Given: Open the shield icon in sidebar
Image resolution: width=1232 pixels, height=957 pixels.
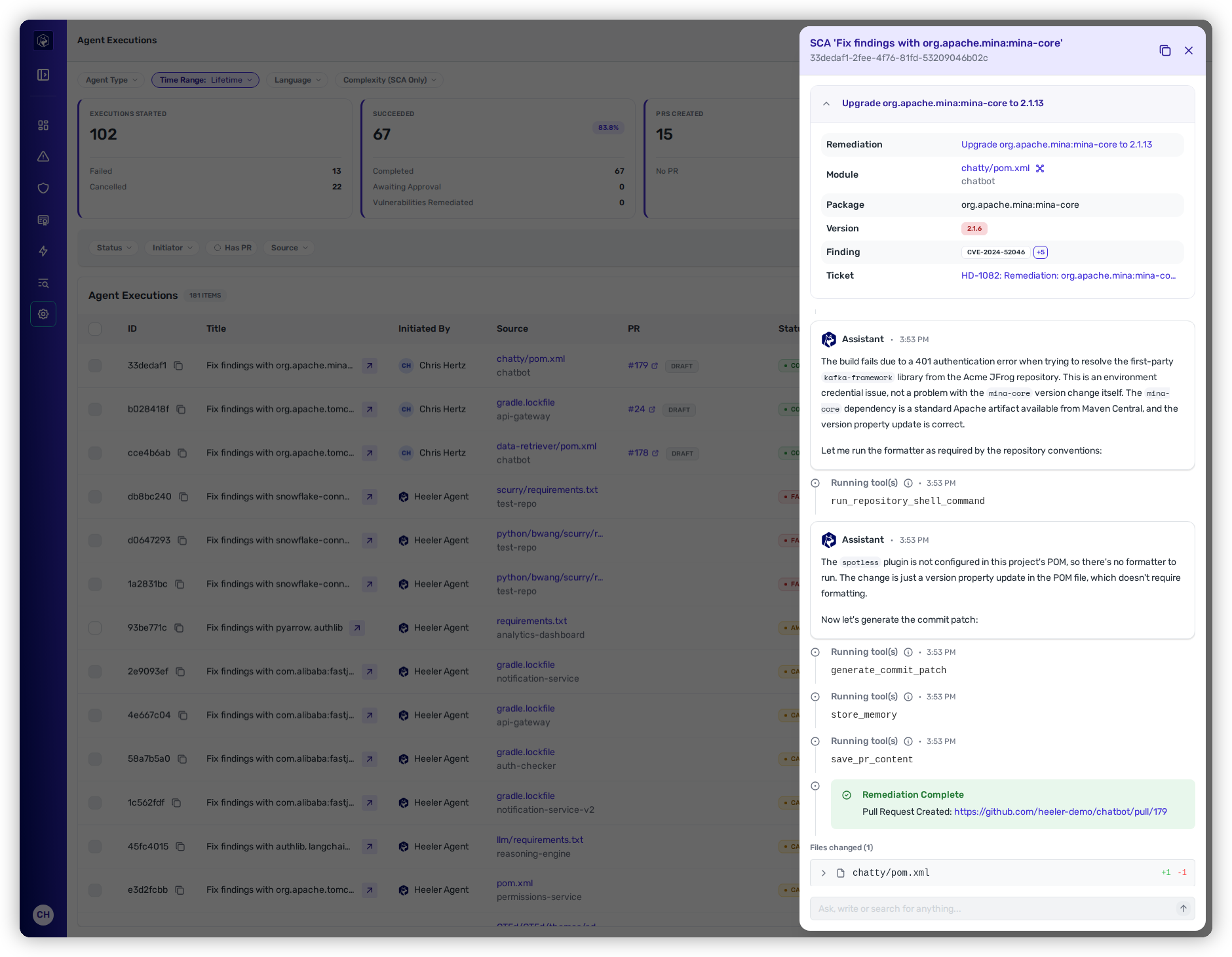Looking at the screenshot, I should pos(43,188).
